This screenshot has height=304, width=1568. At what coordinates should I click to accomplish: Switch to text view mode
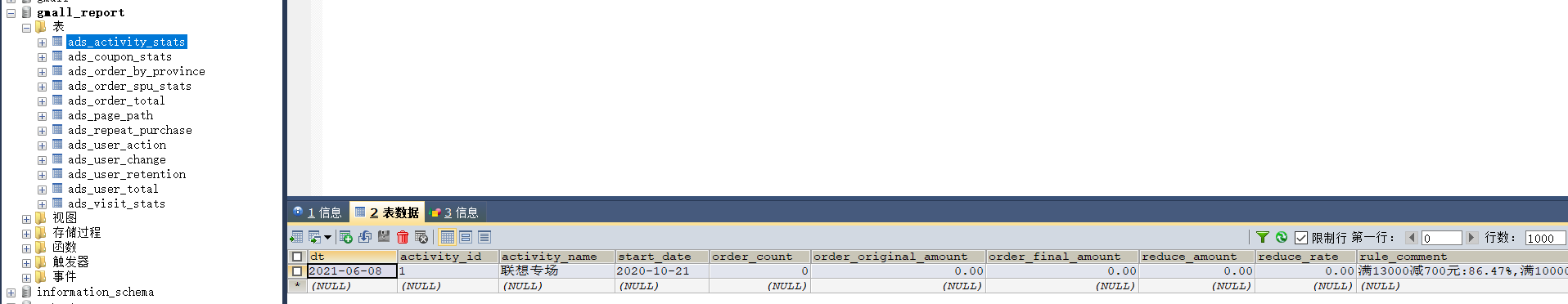[484, 237]
